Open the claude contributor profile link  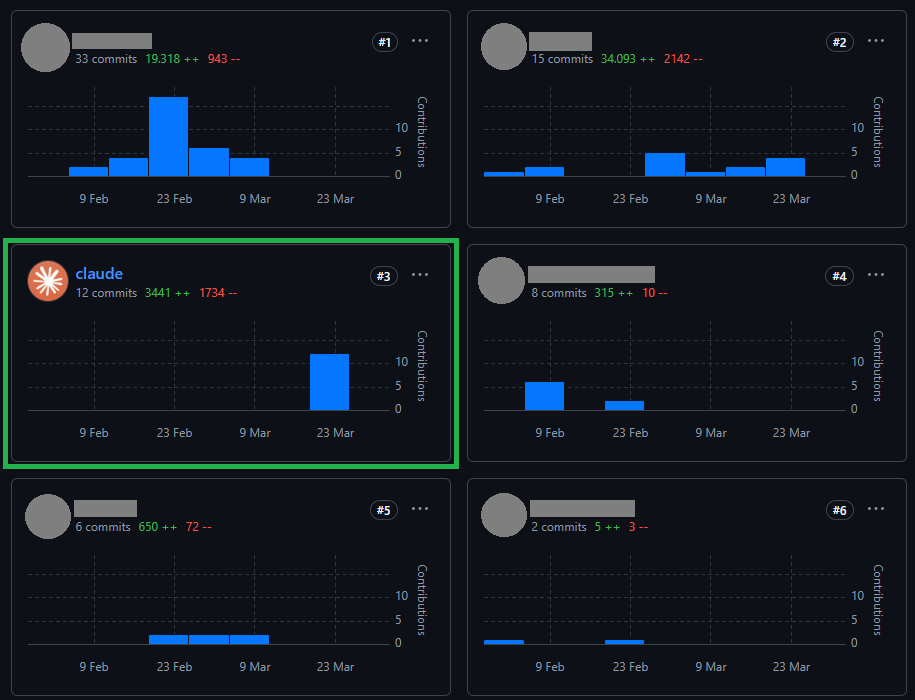coord(99,274)
